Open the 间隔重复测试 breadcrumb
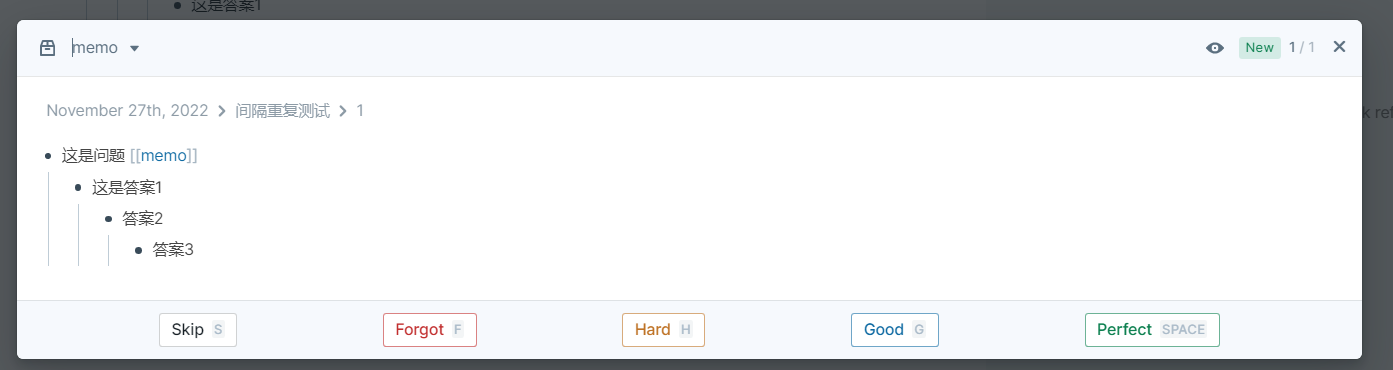The width and height of the screenshot is (1393, 370). click(283, 111)
